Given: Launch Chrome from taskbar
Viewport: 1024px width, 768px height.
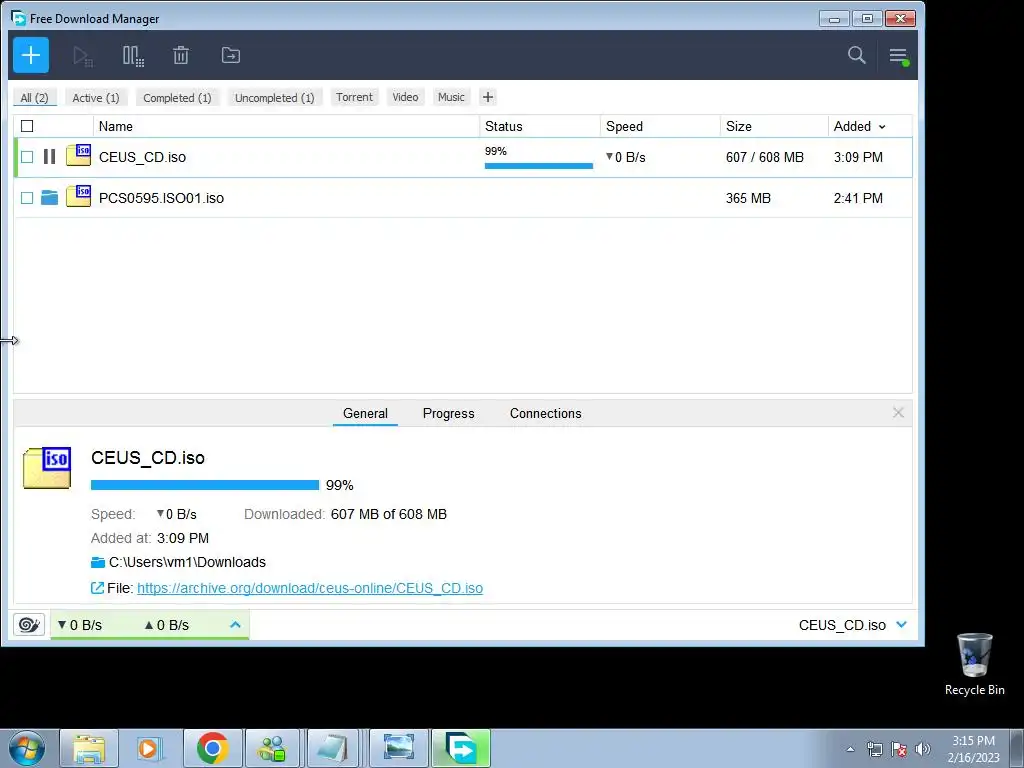Looking at the screenshot, I should click(x=212, y=748).
